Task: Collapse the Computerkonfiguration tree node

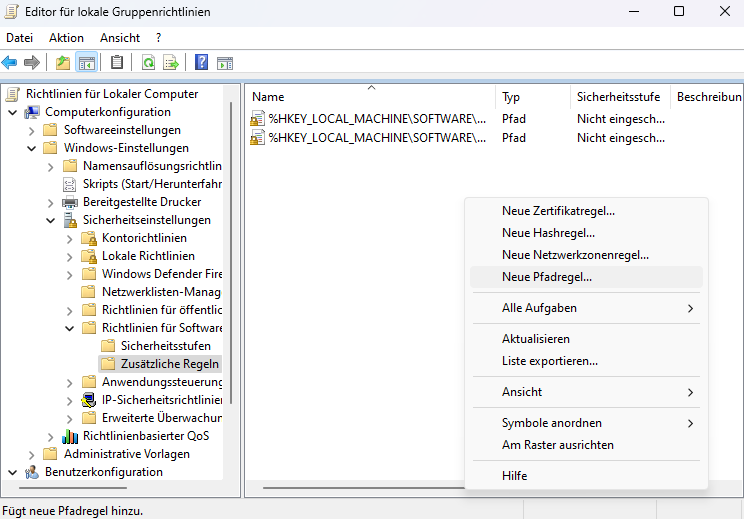Action: pos(12,112)
